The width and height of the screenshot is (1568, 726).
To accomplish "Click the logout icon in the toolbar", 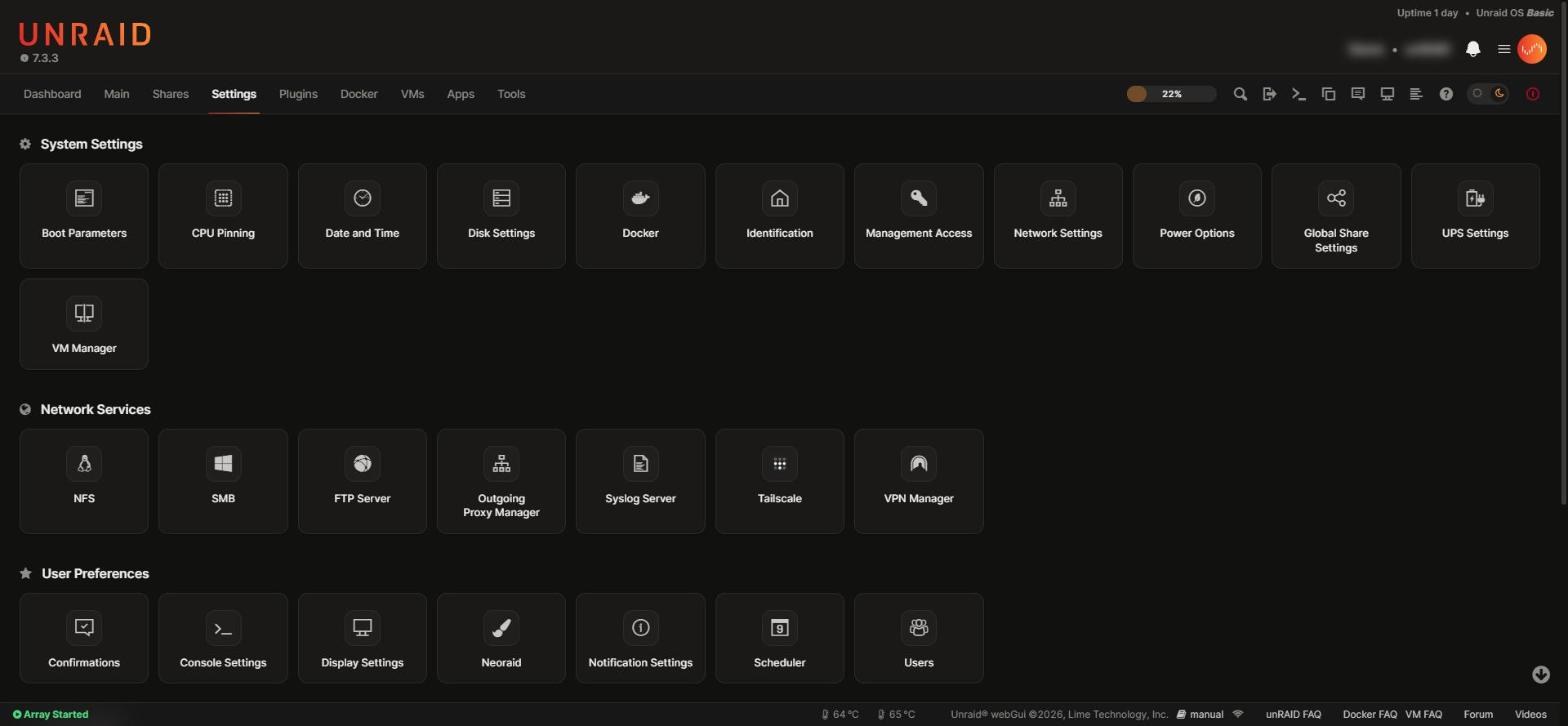I will pyautogui.click(x=1269, y=94).
